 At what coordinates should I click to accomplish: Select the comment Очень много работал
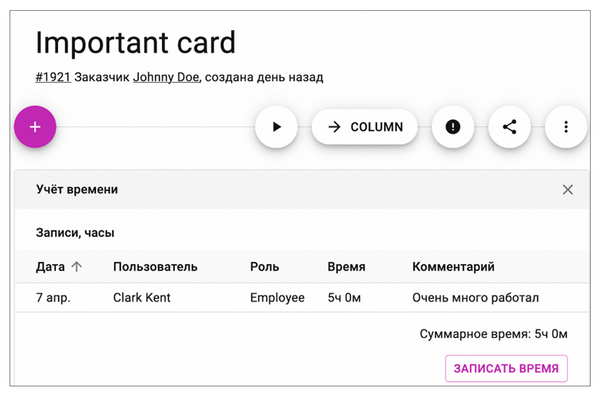pos(476,297)
